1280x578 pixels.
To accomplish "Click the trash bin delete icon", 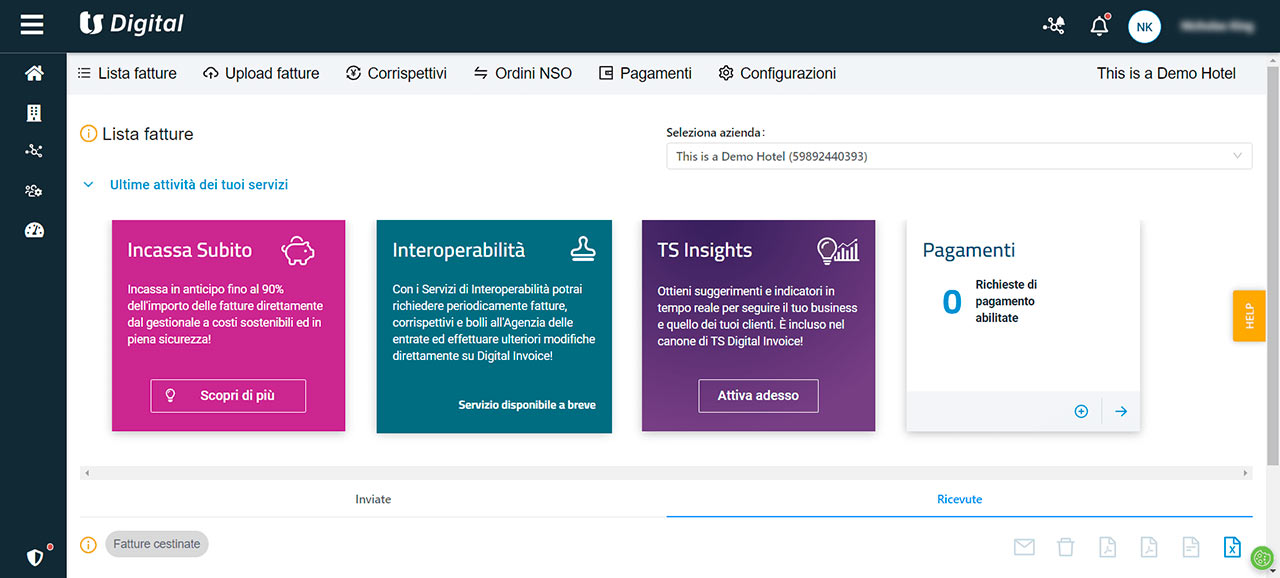I will click(x=1066, y=547).
